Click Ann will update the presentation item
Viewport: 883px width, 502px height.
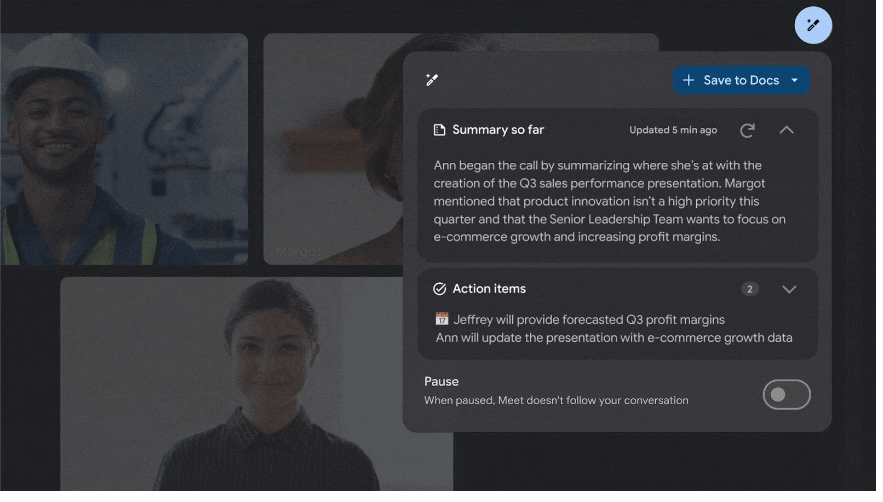click(614, 337)
